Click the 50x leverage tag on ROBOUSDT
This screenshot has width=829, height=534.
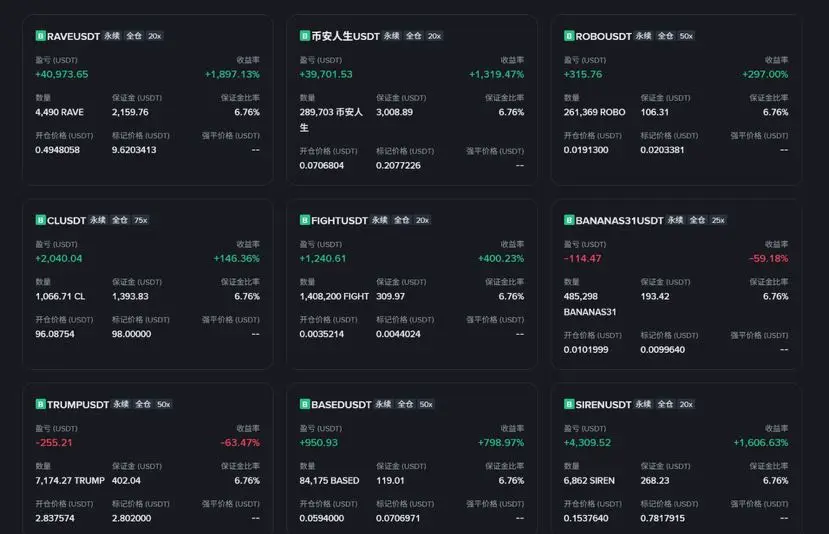[686, 36]
